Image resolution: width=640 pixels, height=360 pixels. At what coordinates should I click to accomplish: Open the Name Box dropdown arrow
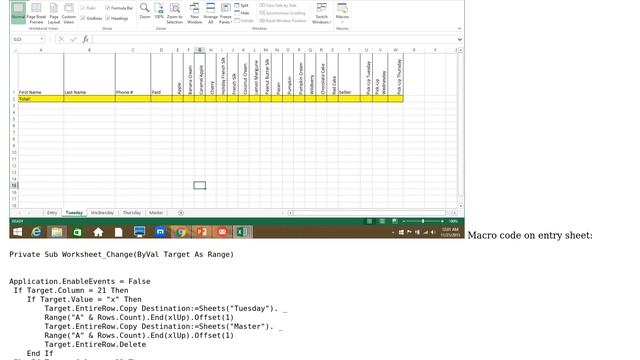42,39
